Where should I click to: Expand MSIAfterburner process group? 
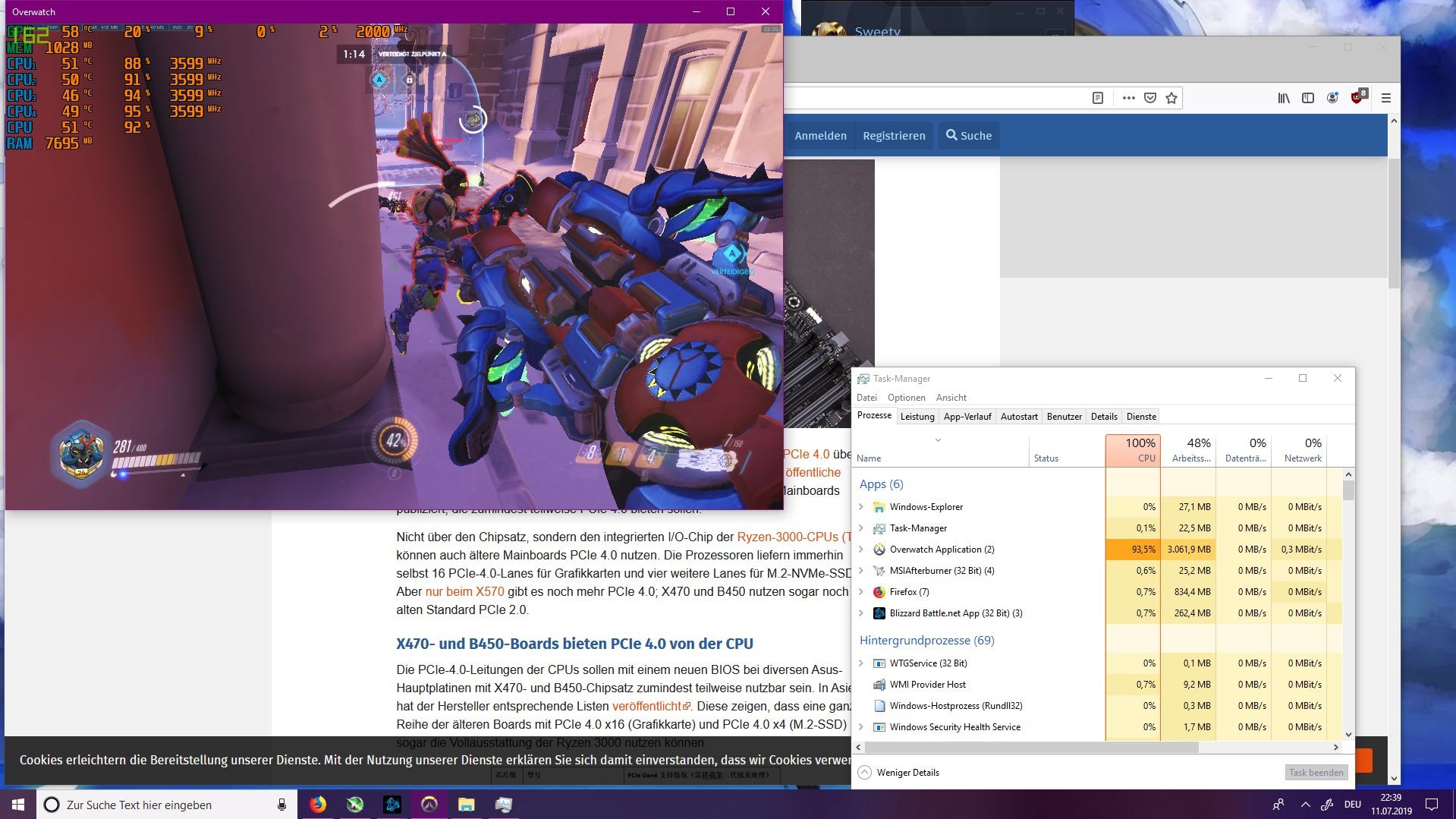coord(861,571)
